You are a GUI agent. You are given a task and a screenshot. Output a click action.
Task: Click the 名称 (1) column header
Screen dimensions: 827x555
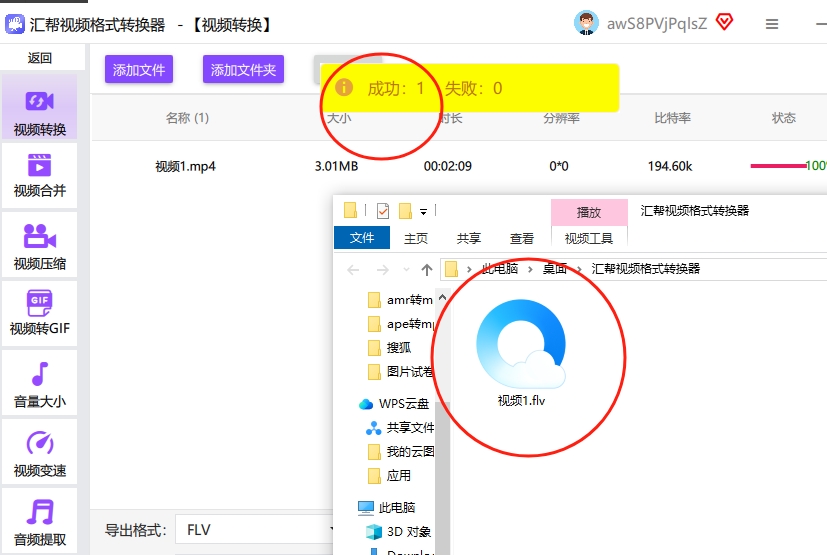[x=187, y=118]
